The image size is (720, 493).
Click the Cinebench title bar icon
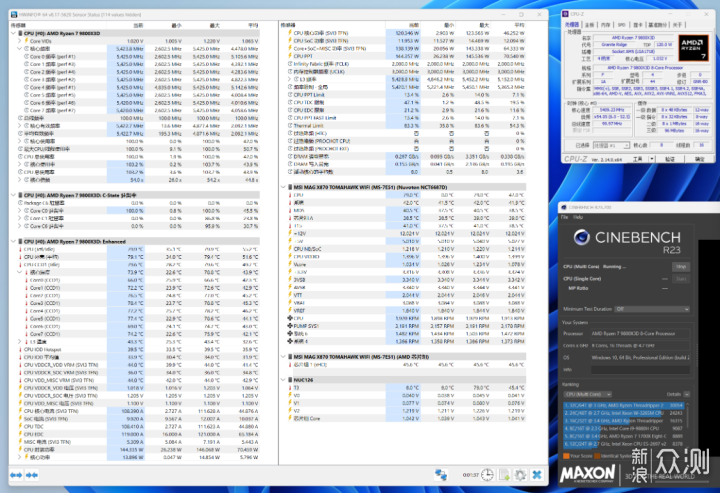pyautogui.click(x=563, y=207)
